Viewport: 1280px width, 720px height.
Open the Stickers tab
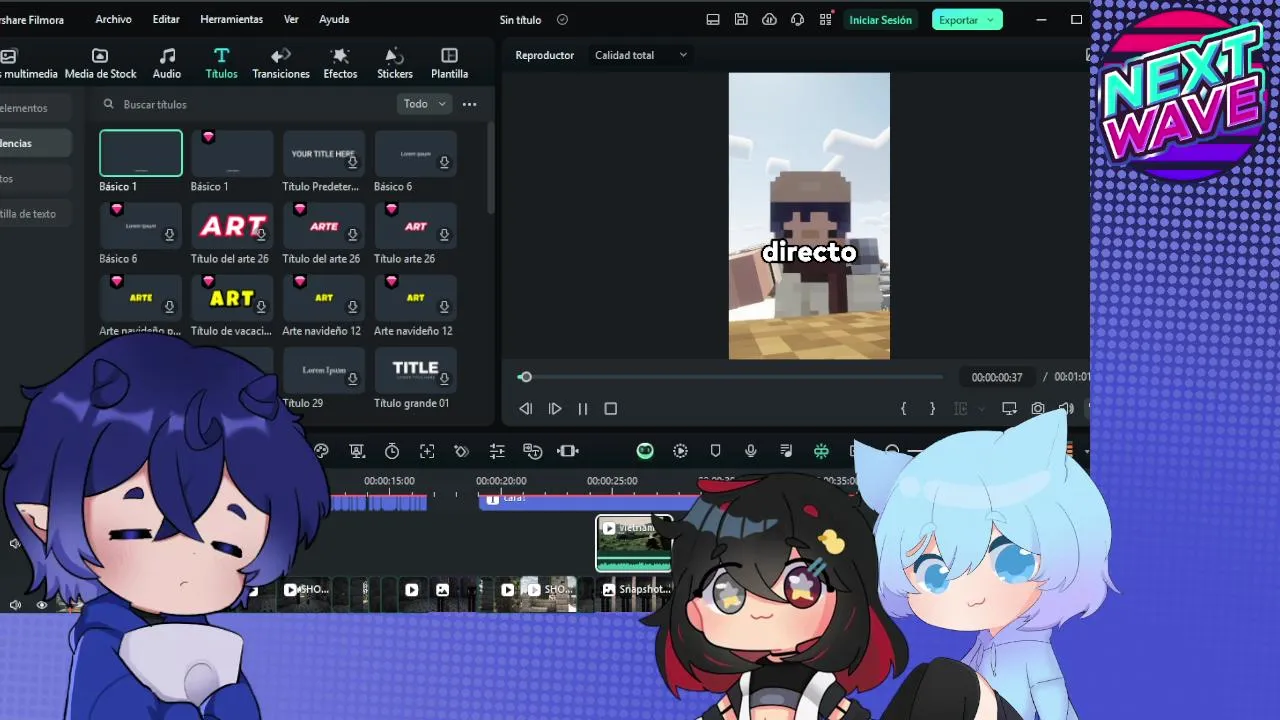[395, 63]
